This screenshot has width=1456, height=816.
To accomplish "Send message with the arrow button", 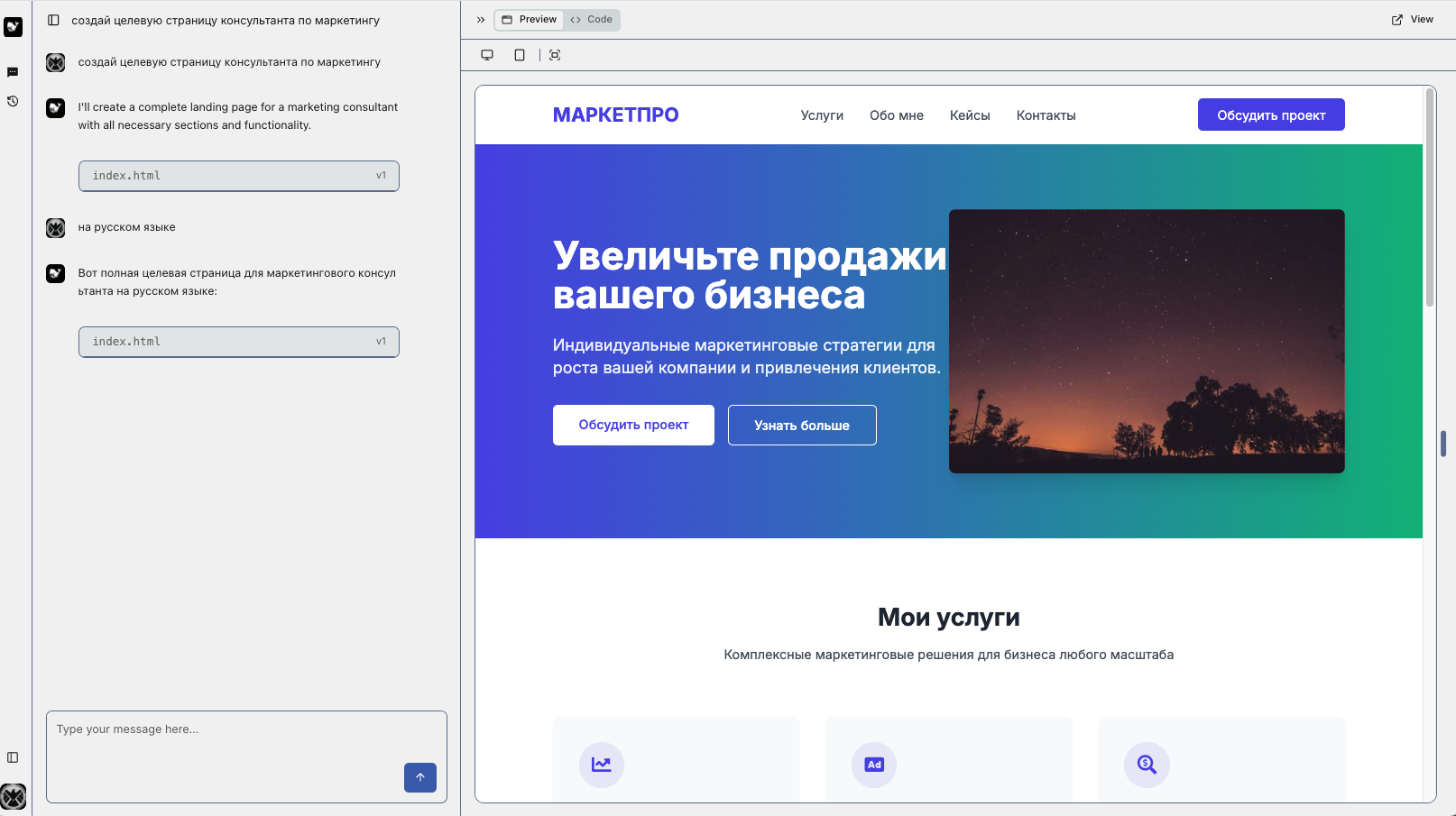I will click(x=419, y=777).
